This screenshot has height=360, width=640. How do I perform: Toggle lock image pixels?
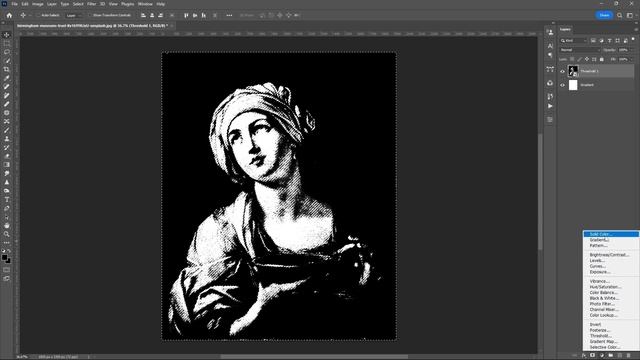pos(579,59)
